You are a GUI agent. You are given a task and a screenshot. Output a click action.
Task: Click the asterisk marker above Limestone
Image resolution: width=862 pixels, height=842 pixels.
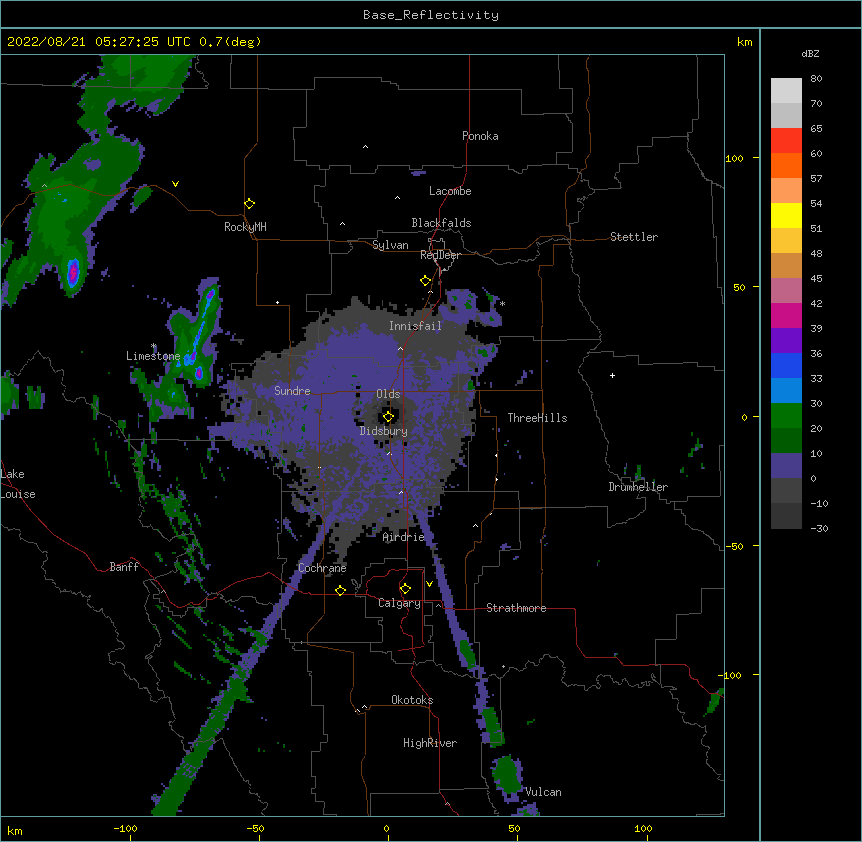(154, 346)
